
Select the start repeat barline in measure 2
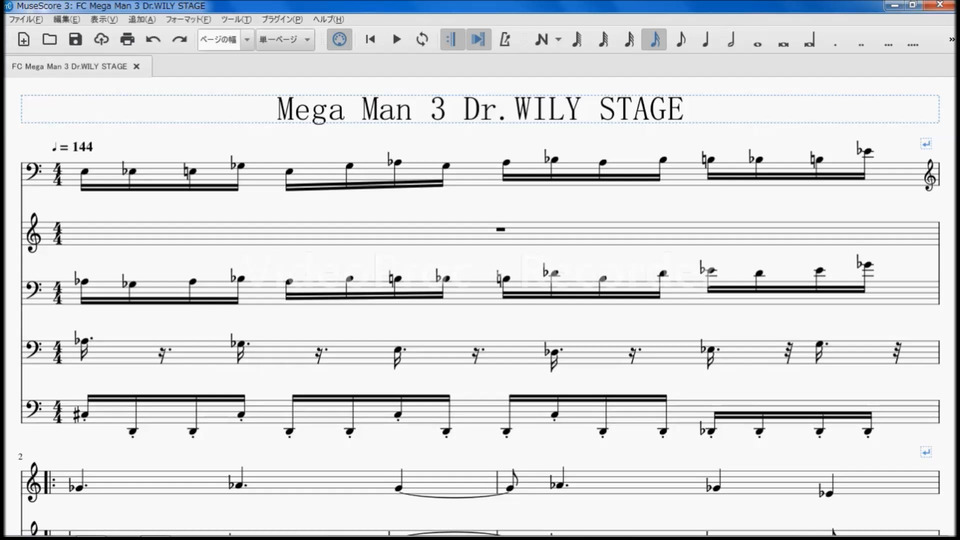(x=49, y=484)
